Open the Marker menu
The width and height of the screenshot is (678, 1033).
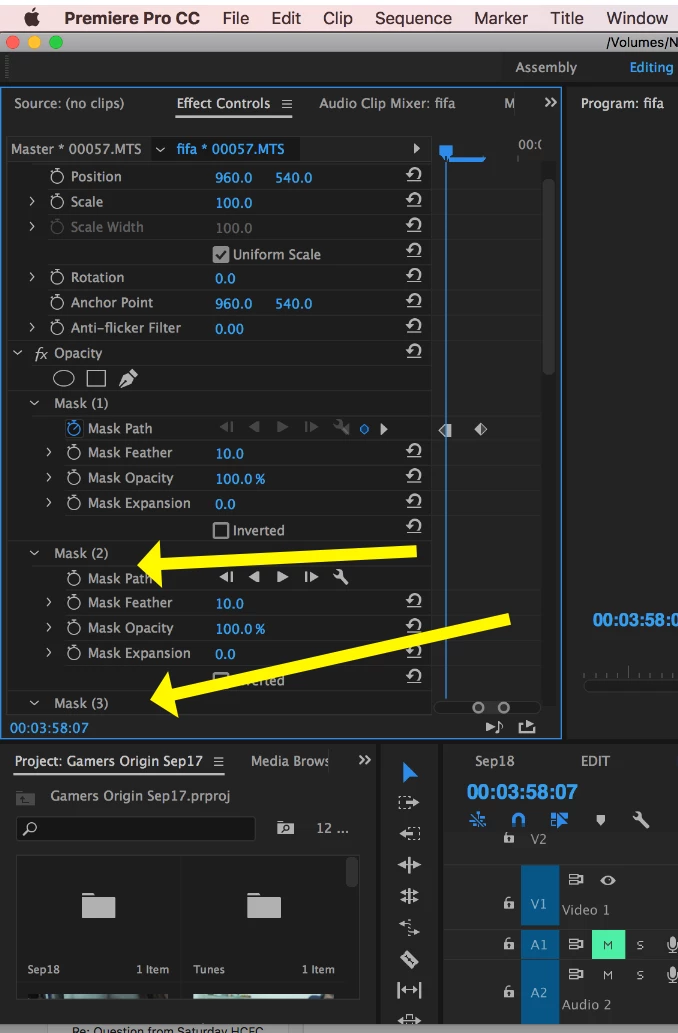pos(501,18)
